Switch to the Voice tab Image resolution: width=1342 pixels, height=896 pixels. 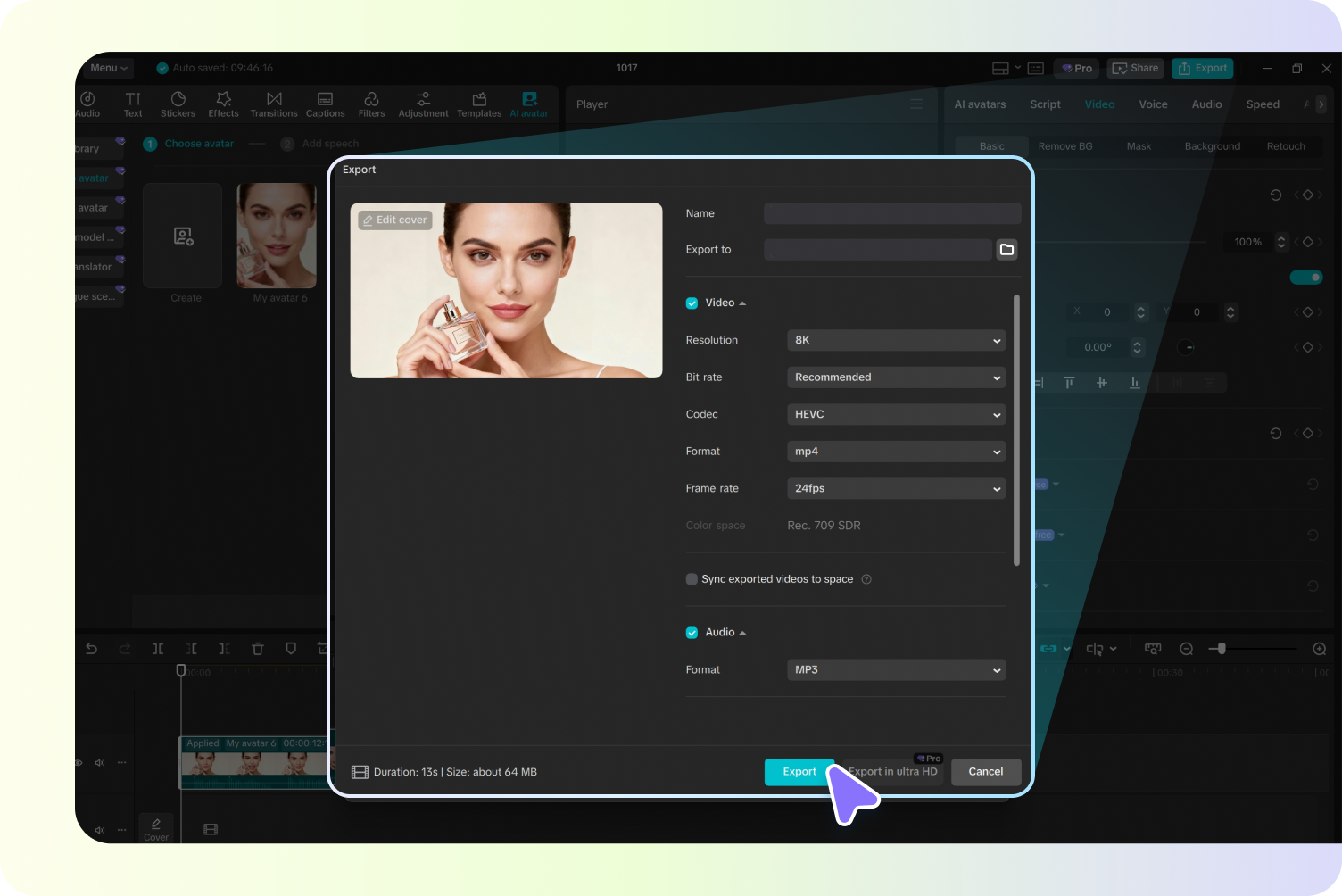click(1152, 104)
